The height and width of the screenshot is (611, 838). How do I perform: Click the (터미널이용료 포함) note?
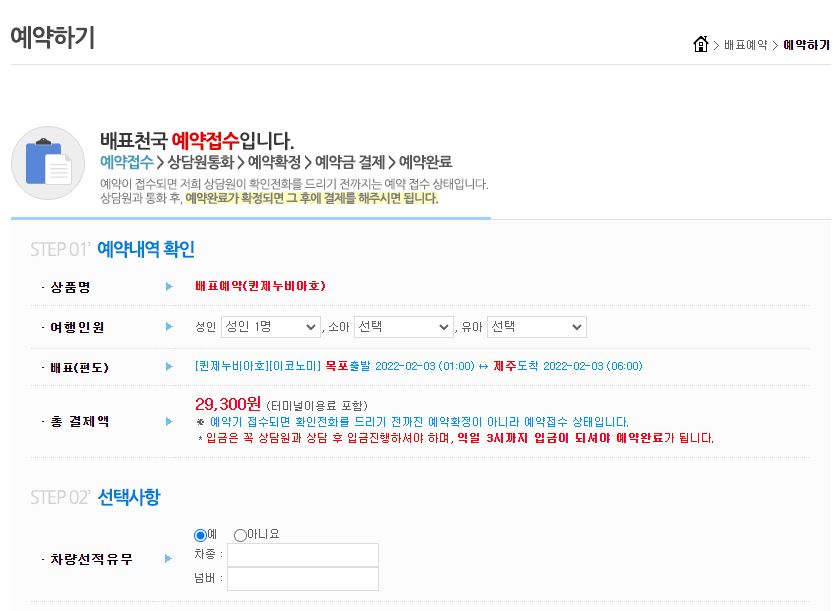317,406
